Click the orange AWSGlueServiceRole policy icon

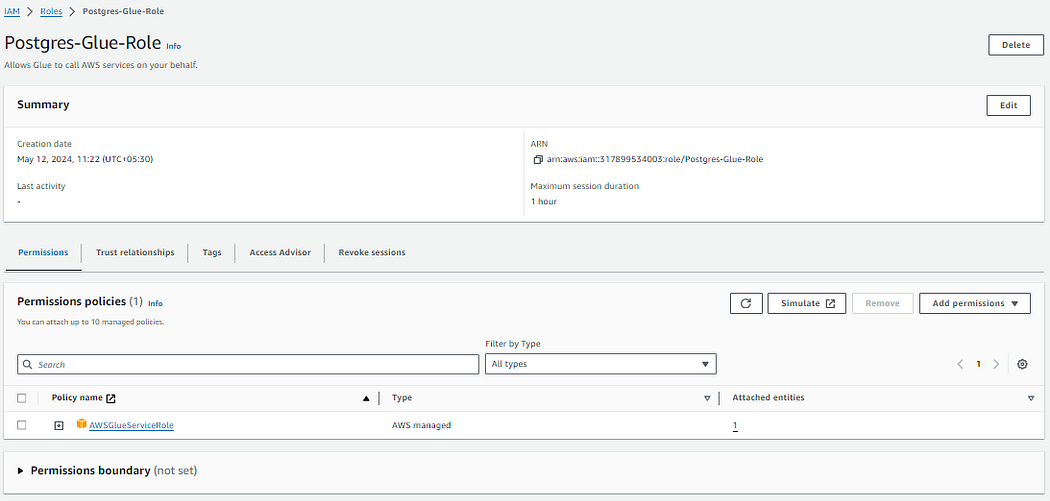pyautogui.click(x=82, y=425)
